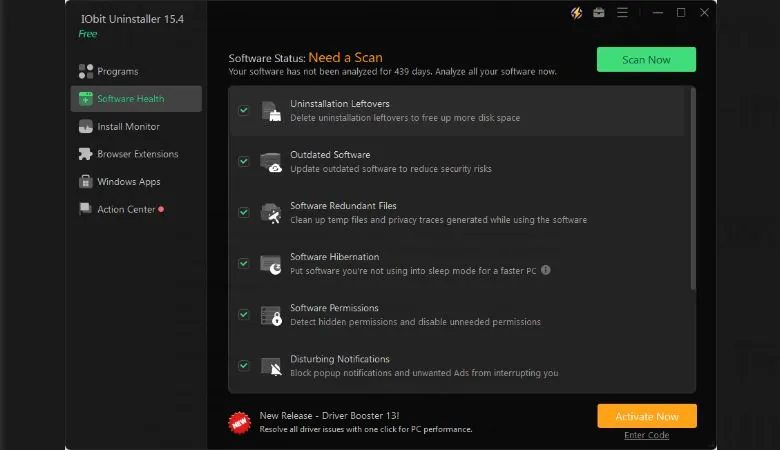Open the Programs section icon
Viewport: 780px width, 450px height.
click(x=86, y=71)
